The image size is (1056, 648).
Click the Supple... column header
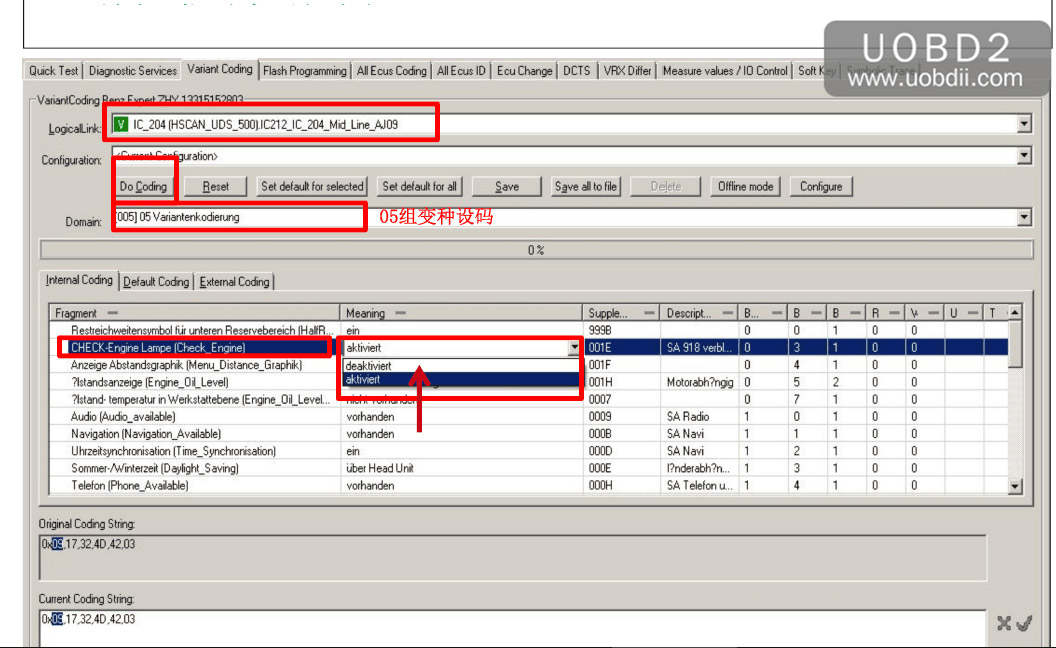tap(621, 313)
